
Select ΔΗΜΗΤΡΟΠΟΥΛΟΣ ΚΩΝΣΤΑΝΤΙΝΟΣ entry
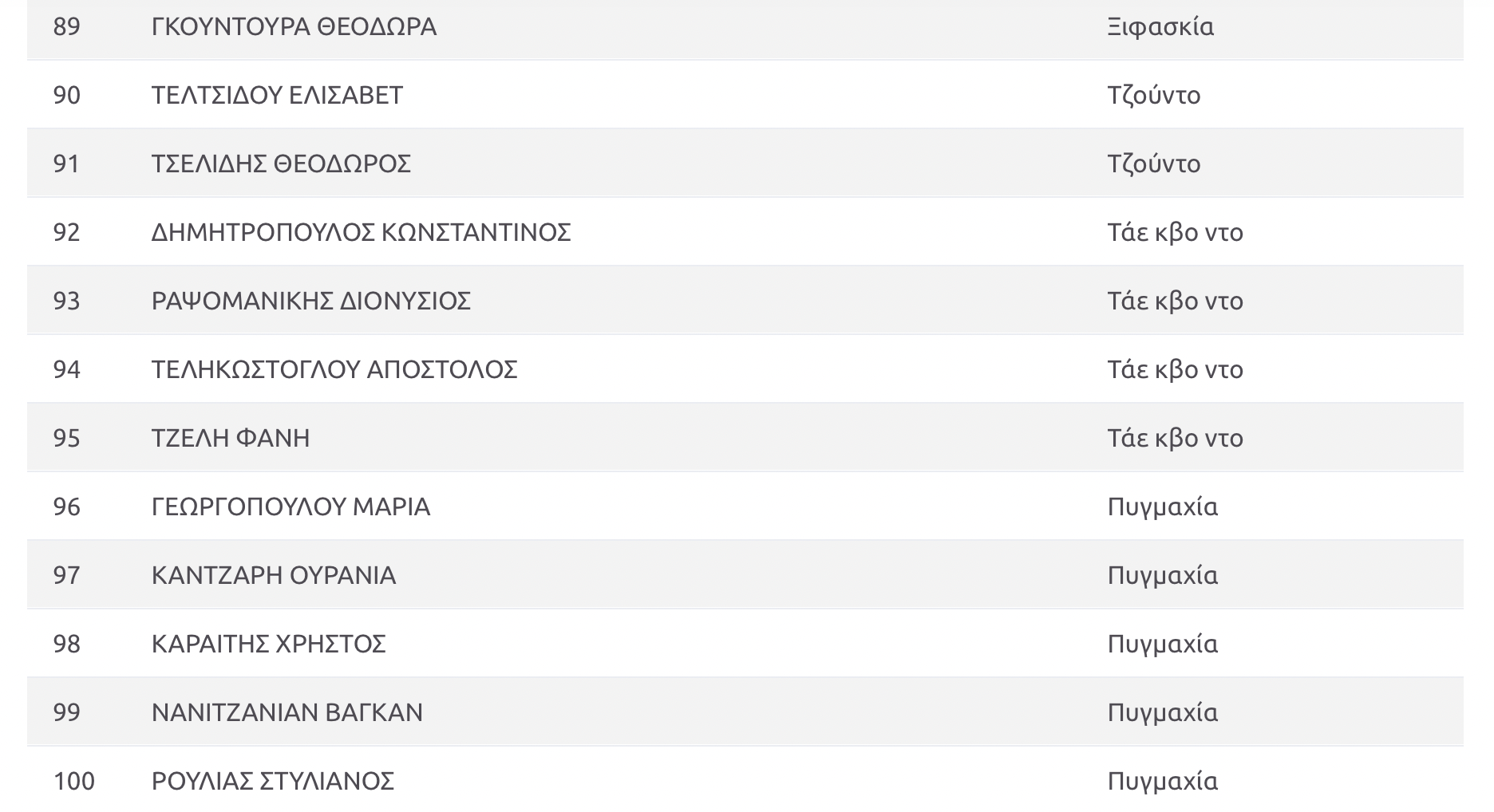pyautogui.click(x=362, y=232)
